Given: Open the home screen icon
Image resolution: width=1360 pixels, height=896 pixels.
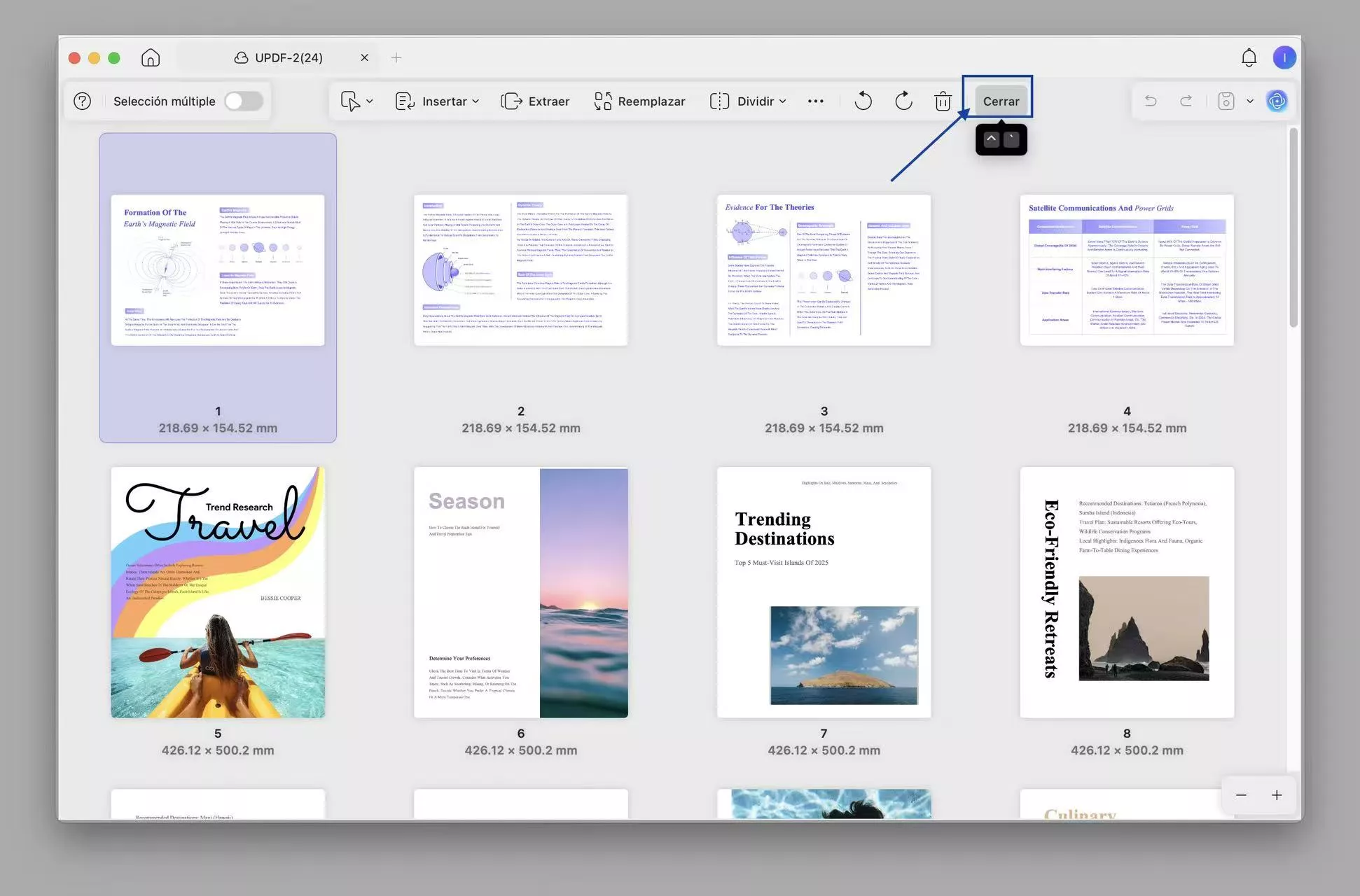Looking at the screenshot, I should pyautogui.click(x=151, y=57).
